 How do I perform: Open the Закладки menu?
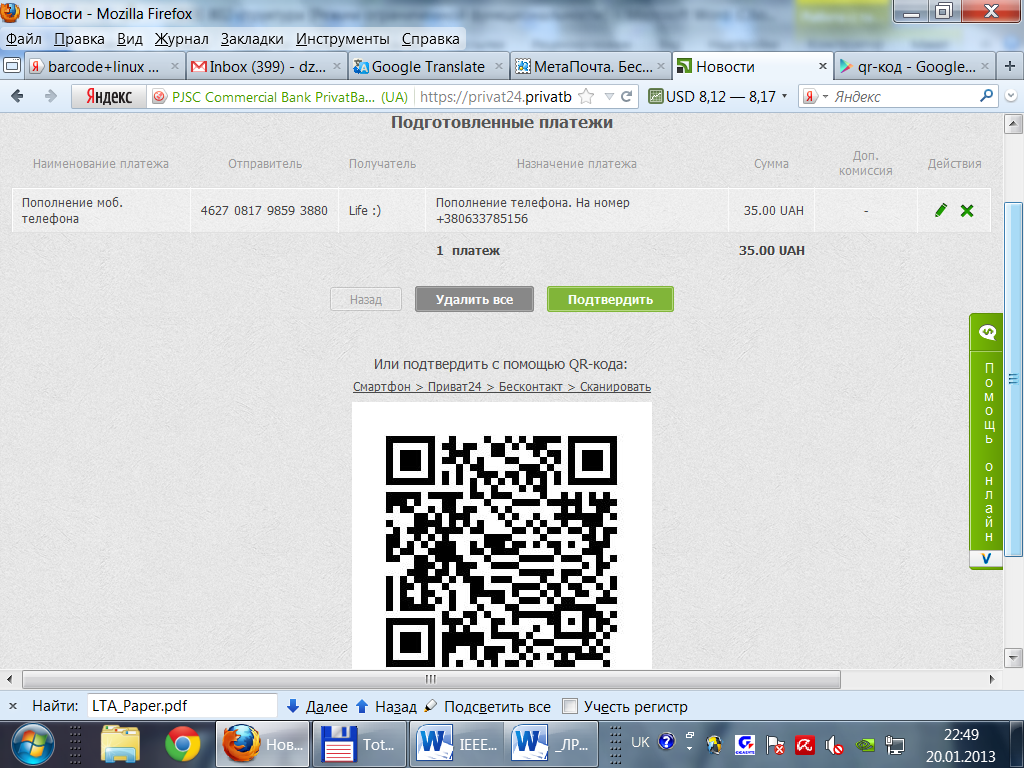pyautogui.click(x=251, y=39)
